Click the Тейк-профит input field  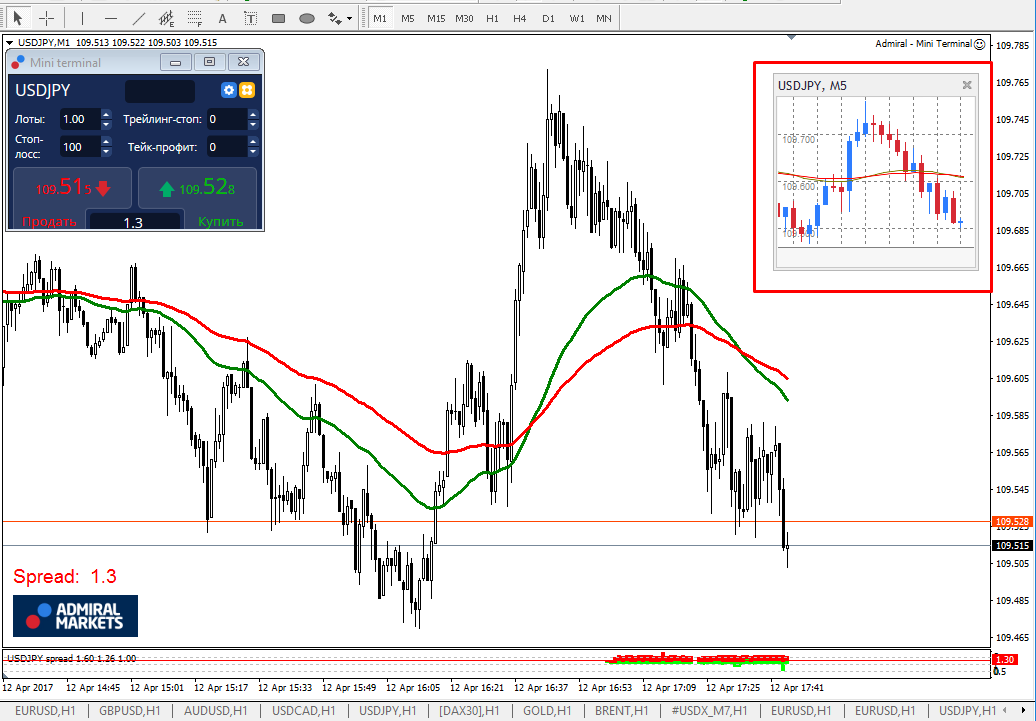pyautogui.click(x=227, y=147)
